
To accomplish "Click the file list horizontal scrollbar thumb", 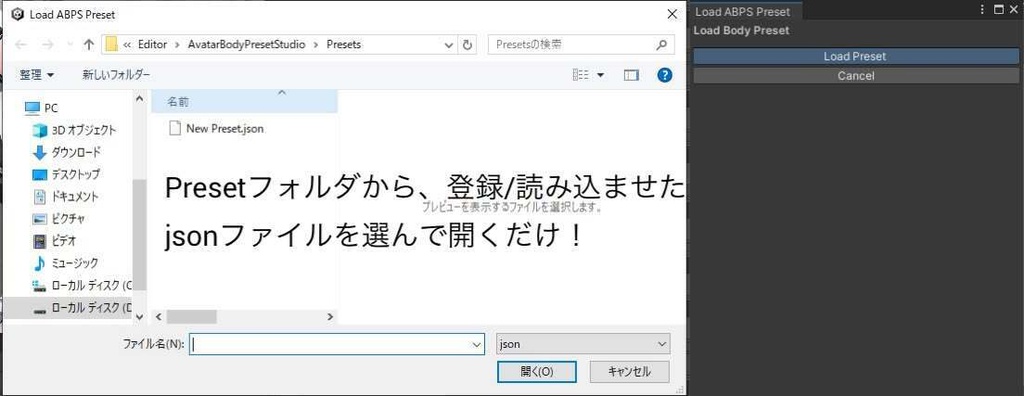I will 191,317.
